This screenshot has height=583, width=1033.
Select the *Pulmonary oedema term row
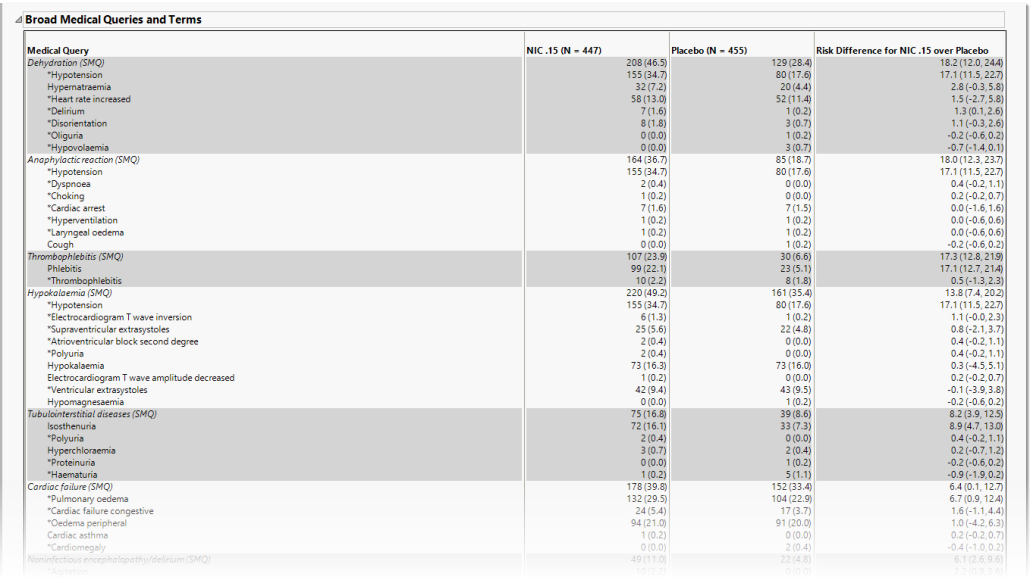(88, 499)
